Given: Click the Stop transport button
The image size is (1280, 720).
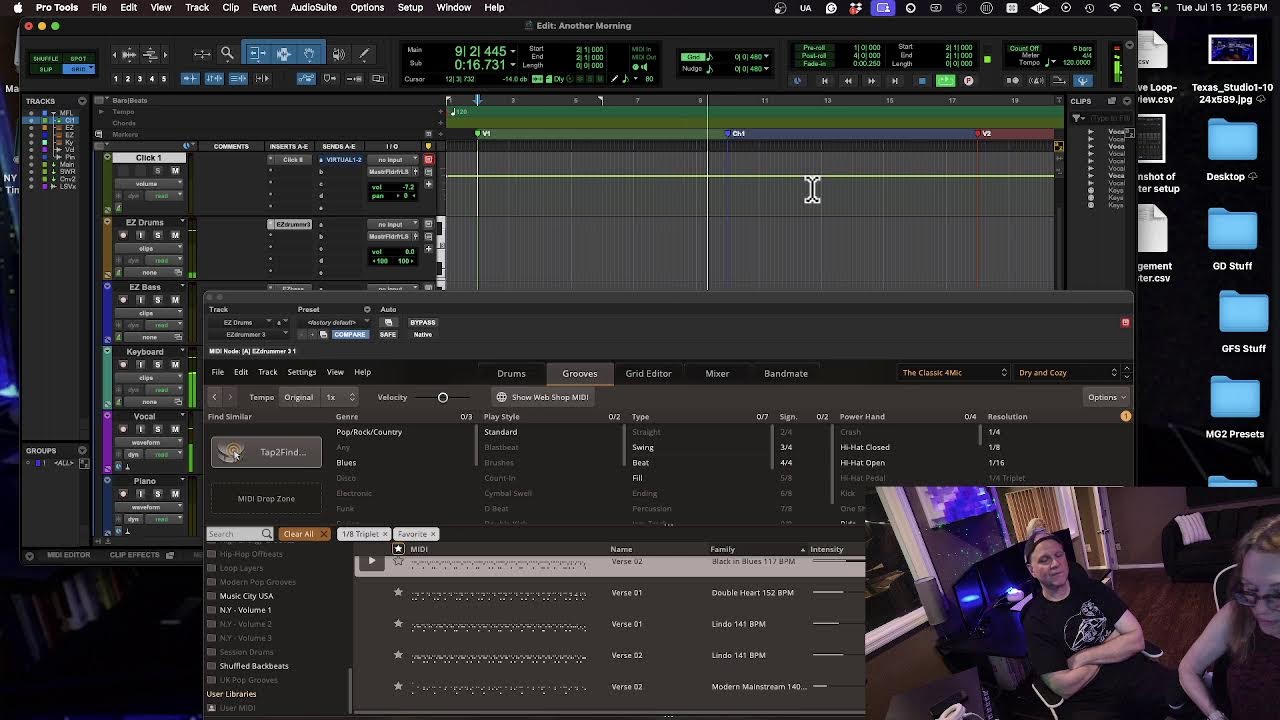Looking at the screenshot, I should pos(921,80).
